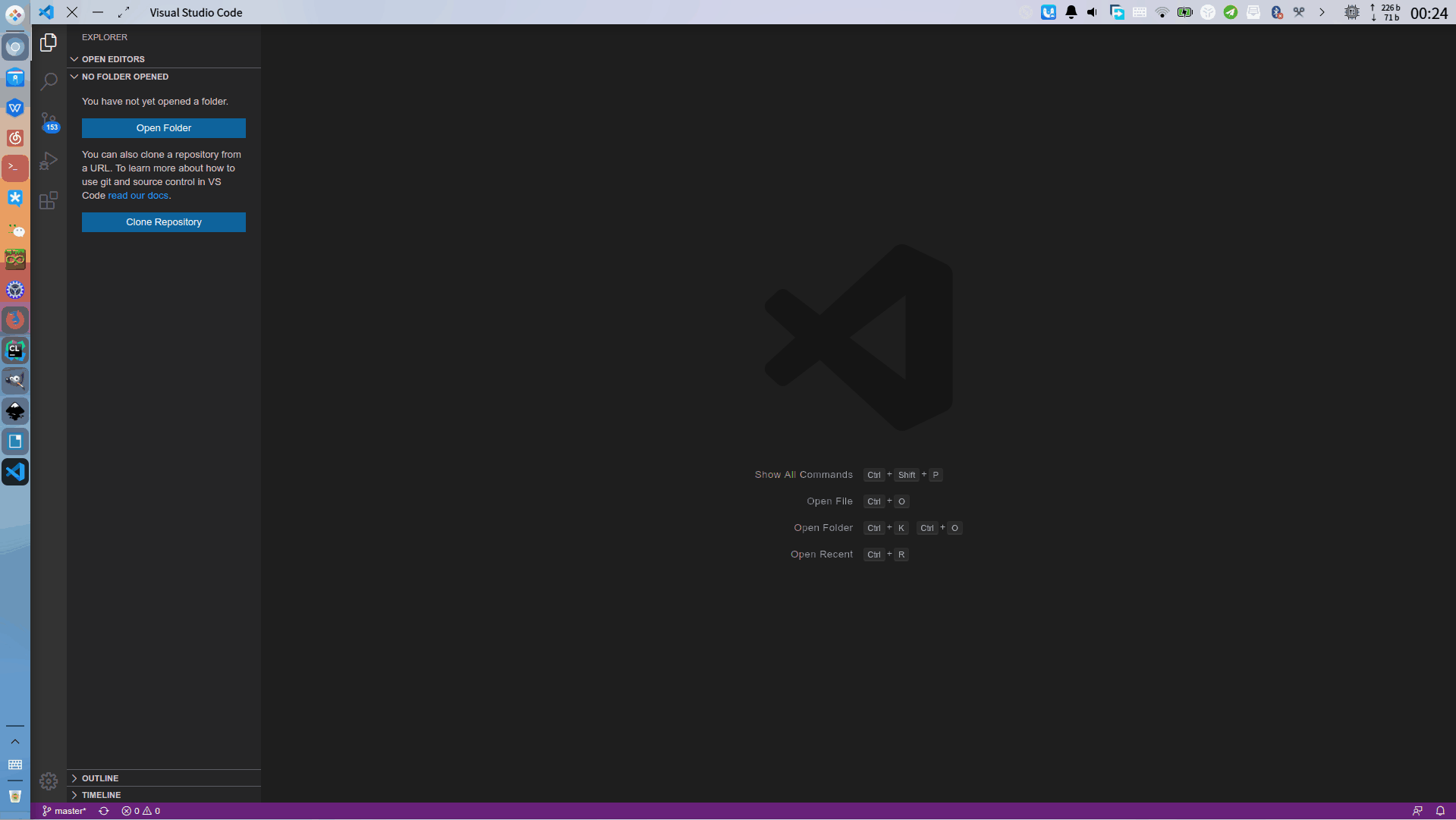The height and width of the screenshot is (820, 1456).
Task: Click the master* git branch indicator
Action: (x=64, y=811)
